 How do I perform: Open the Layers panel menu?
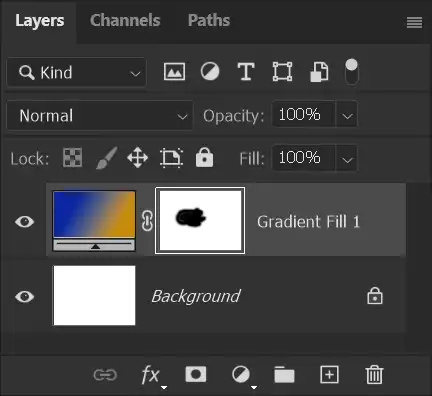click(x=414, y=23)
